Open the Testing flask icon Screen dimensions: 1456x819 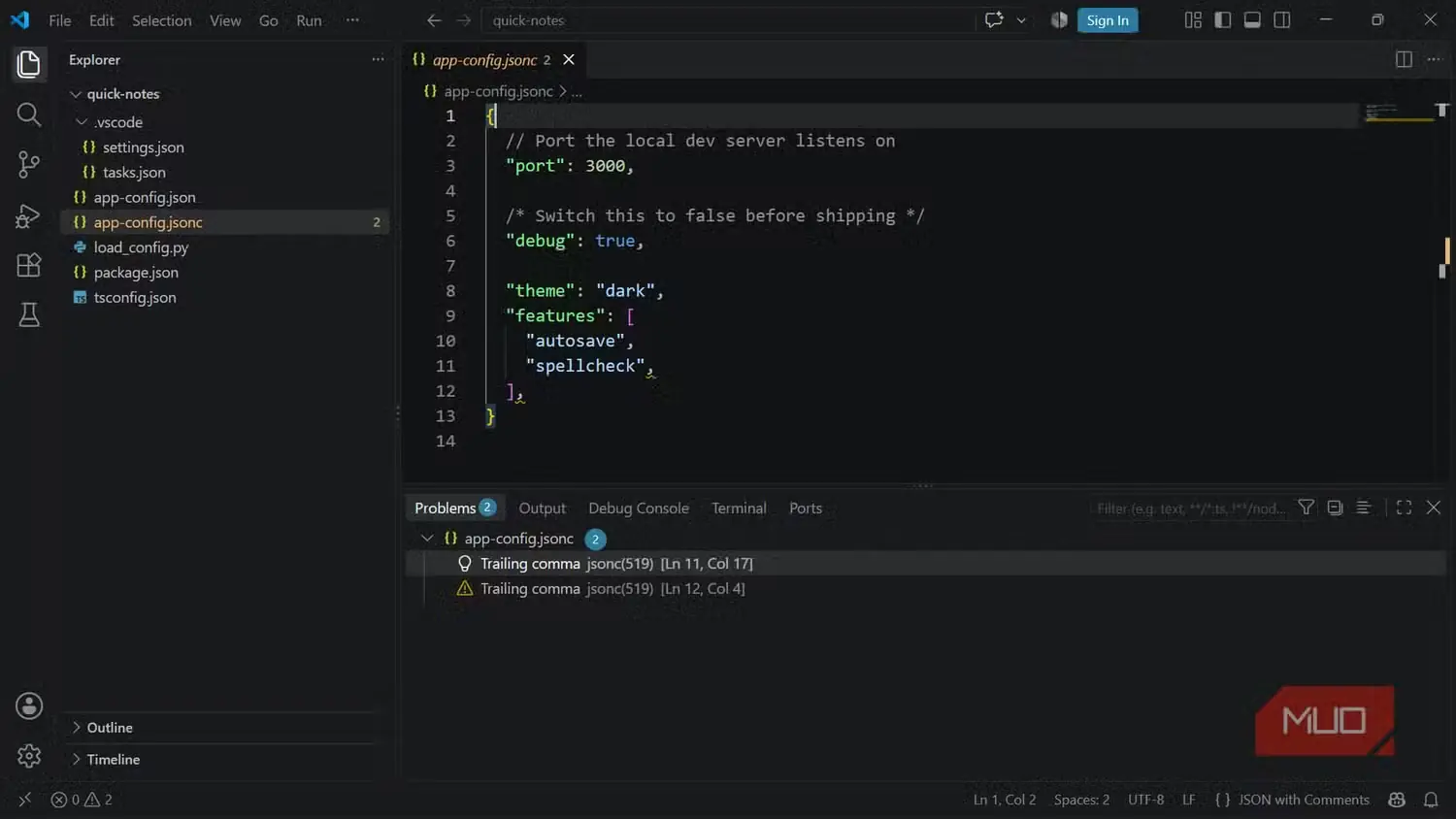pyautogui.click(x=29, y=315)
